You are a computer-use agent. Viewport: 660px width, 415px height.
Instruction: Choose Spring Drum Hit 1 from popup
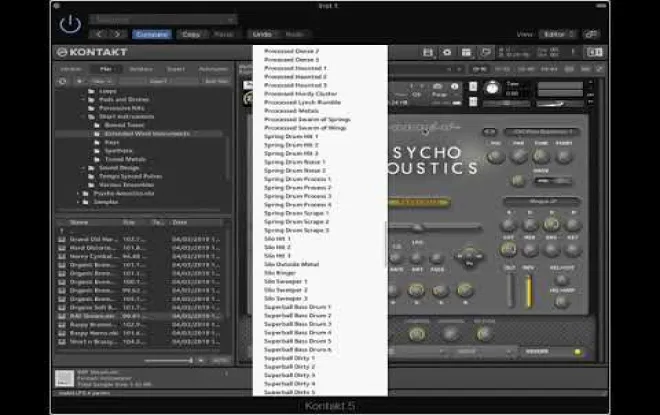tap(291, 136)
